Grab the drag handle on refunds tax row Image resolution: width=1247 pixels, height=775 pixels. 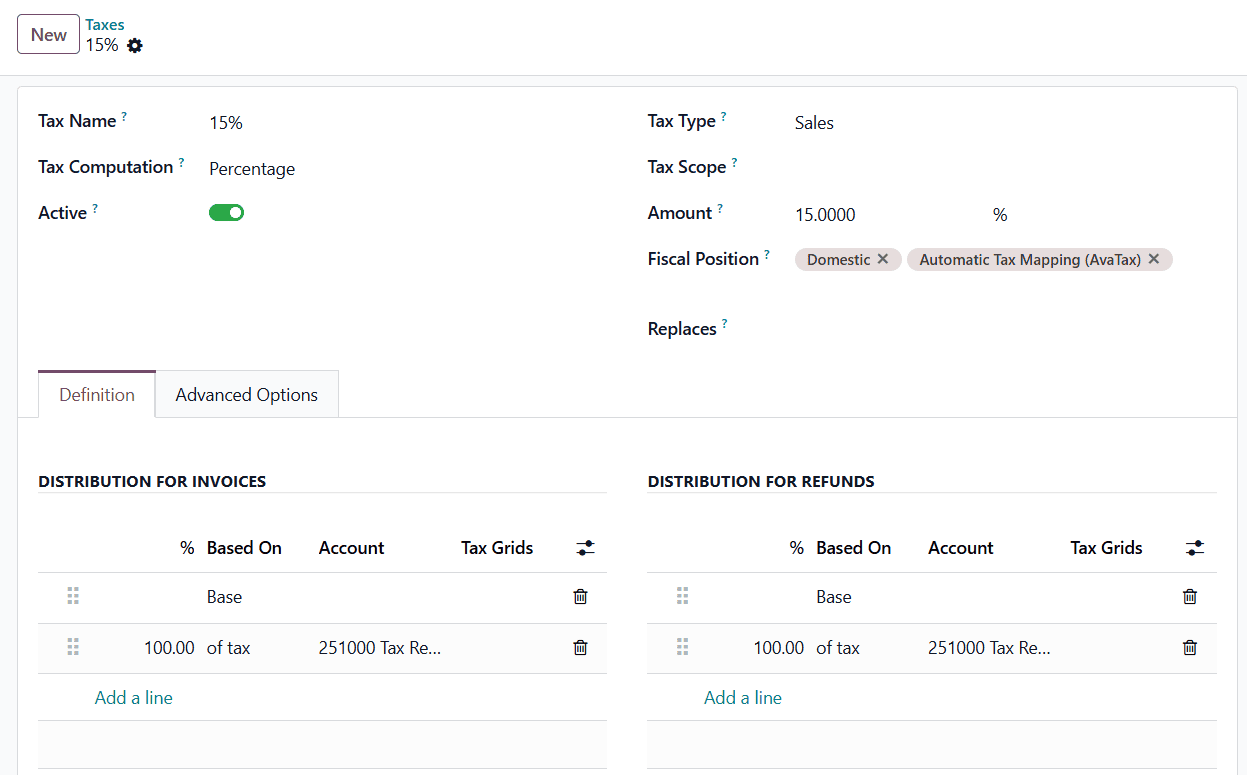click(682, 647)
